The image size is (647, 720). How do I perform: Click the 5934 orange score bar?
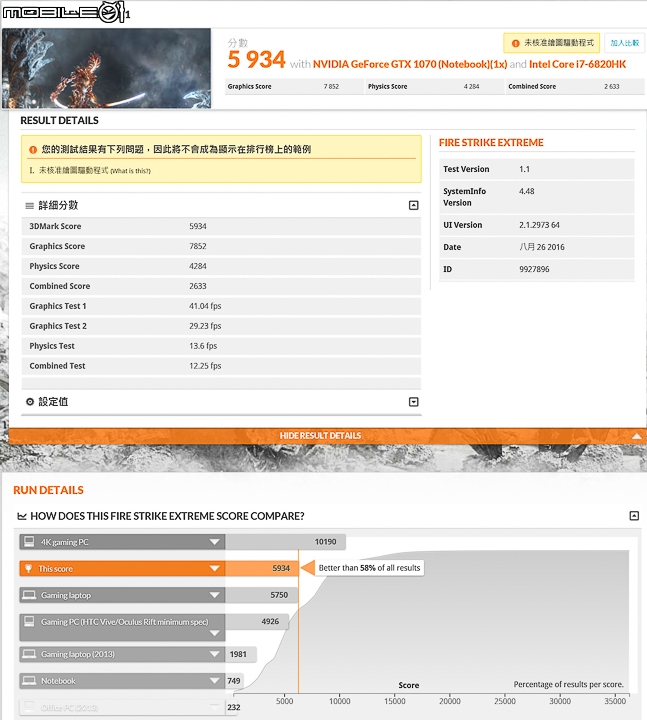tap(261, 568)
